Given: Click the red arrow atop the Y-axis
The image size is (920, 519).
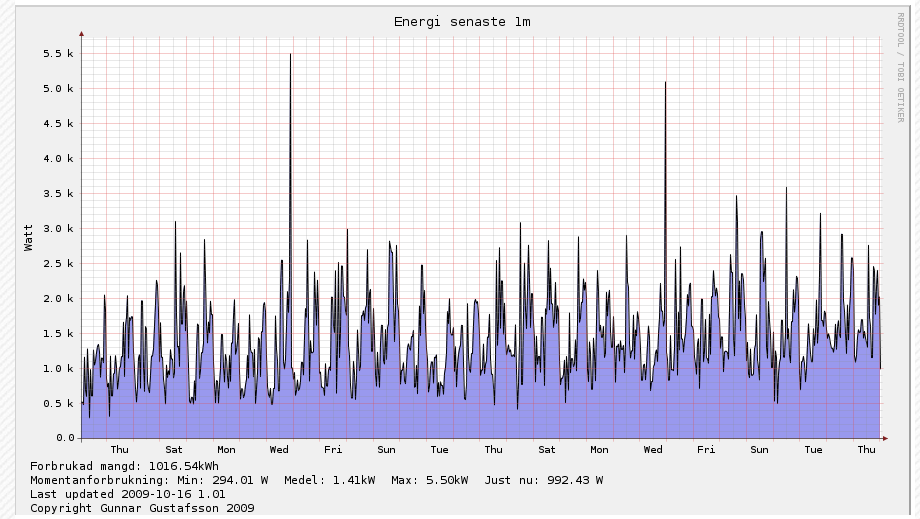Looking at the screenshot, I should (x=82, y=33).
